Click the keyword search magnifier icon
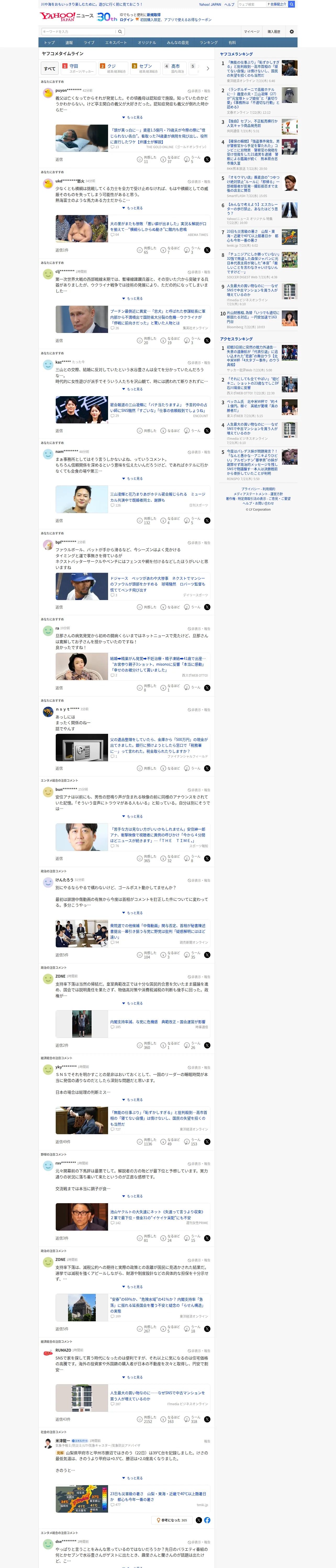This screenshot has height=1568, width=336. coord(120,32)
